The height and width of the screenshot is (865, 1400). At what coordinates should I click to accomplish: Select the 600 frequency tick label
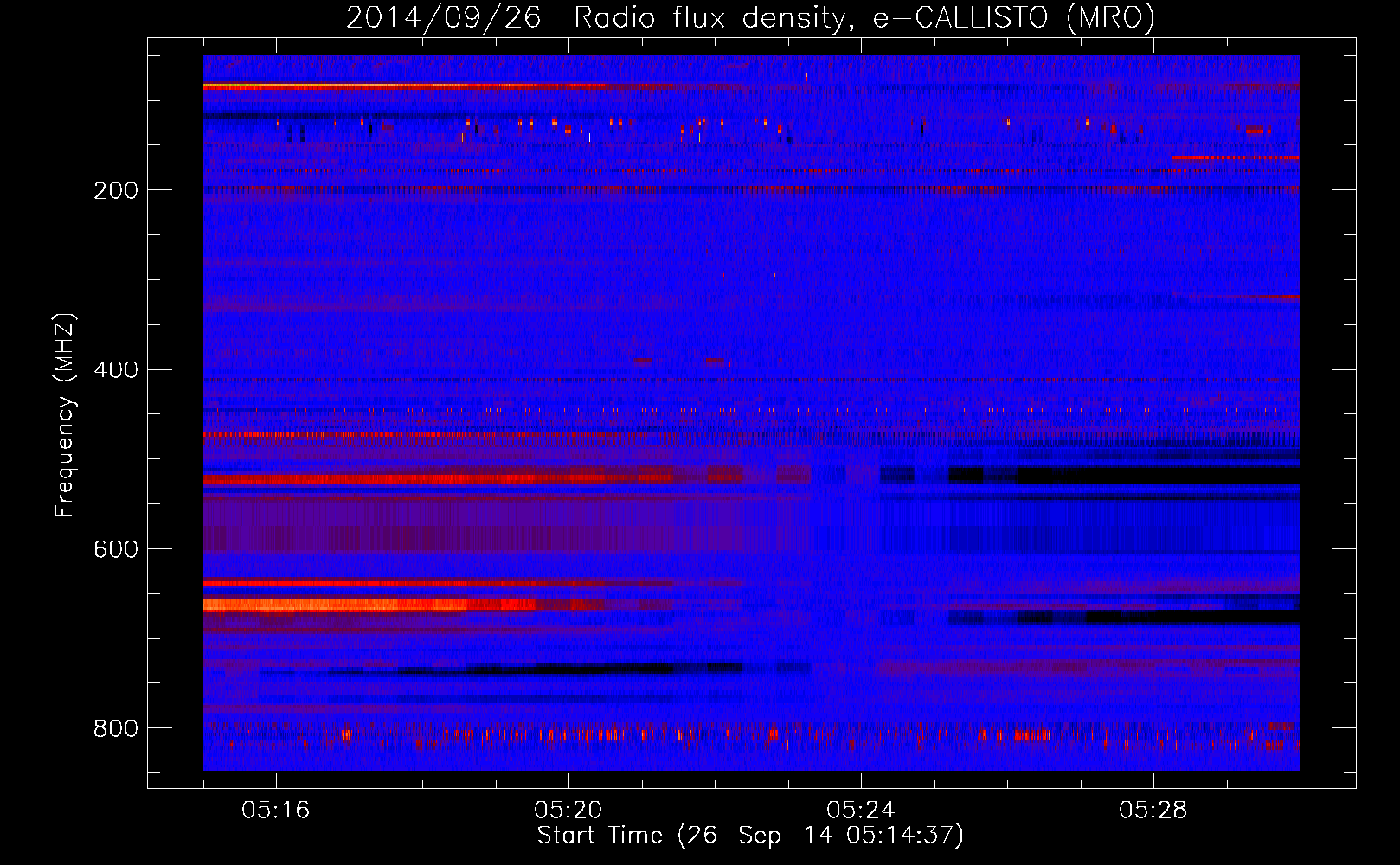pyautogui.click(x=116, y=549)
